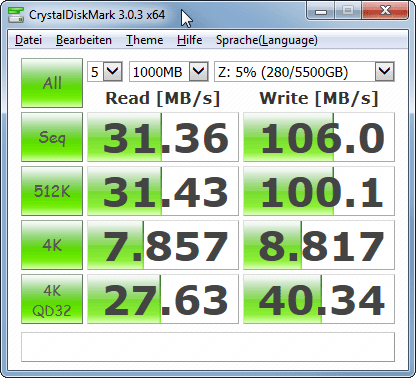This screenshot has height=378, width=416.
Task: Click the Write [MB/s] column header
Action: (x=319, y=98)
